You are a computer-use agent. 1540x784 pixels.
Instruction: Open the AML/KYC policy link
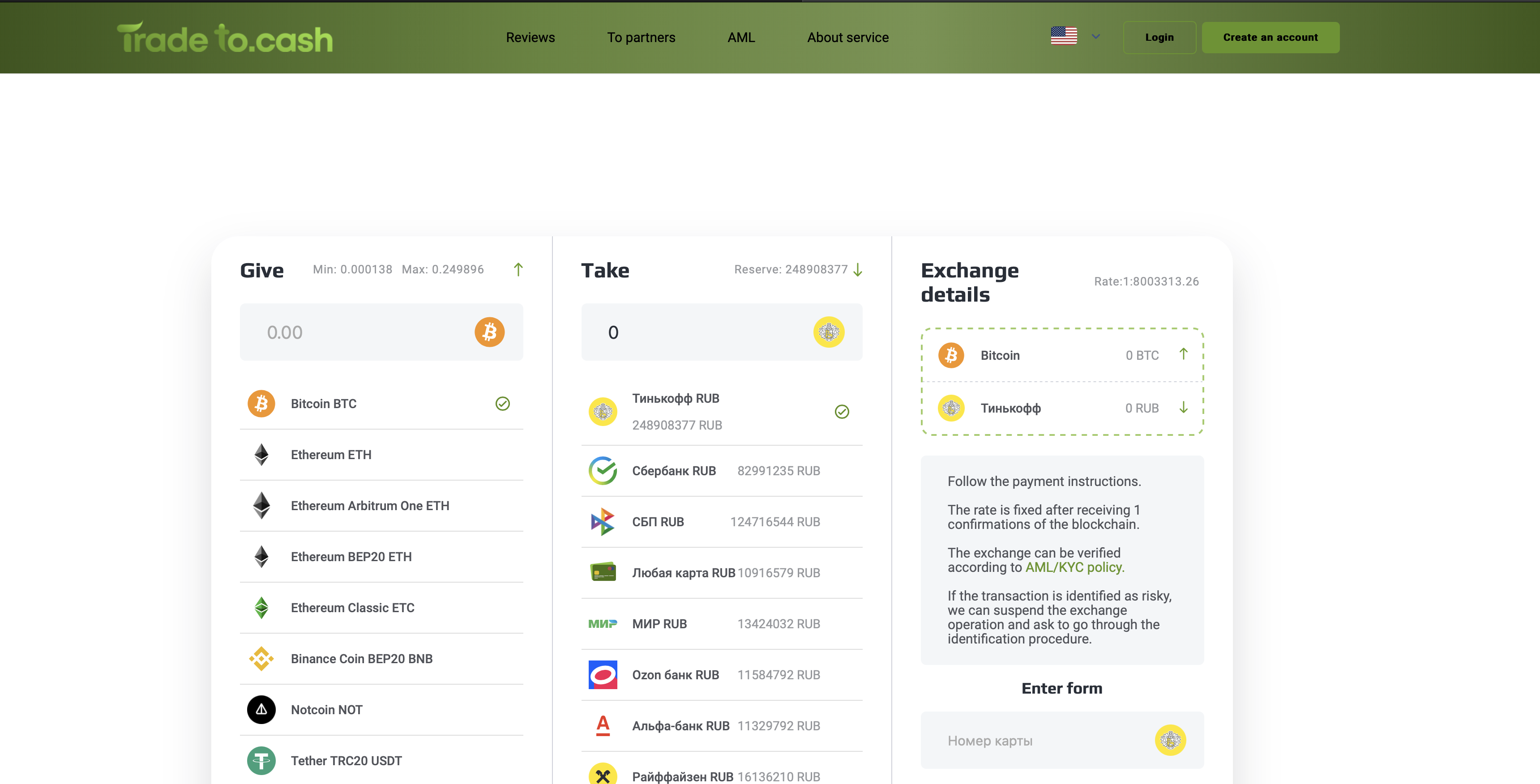[1074, 567]
